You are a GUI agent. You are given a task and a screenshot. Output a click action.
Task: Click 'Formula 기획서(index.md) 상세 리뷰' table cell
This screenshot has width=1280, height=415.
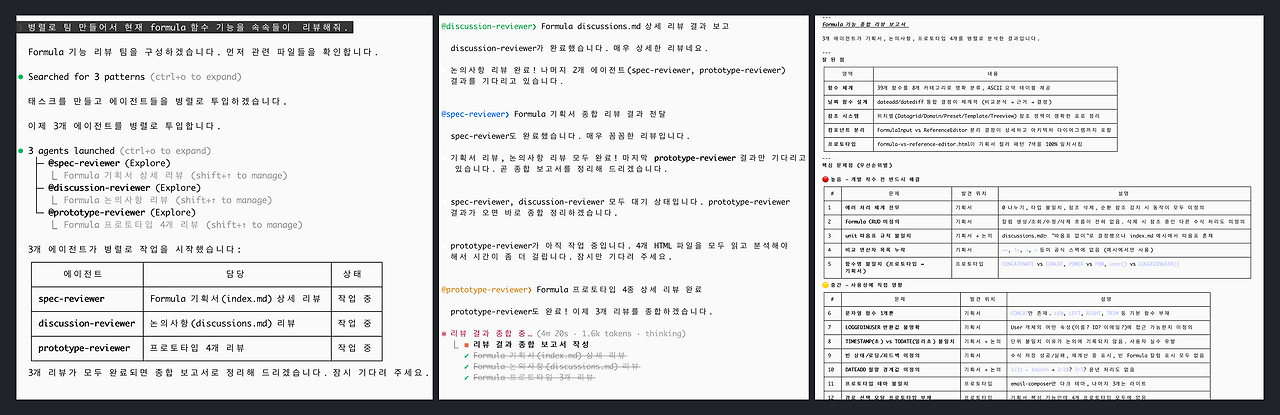236,298
